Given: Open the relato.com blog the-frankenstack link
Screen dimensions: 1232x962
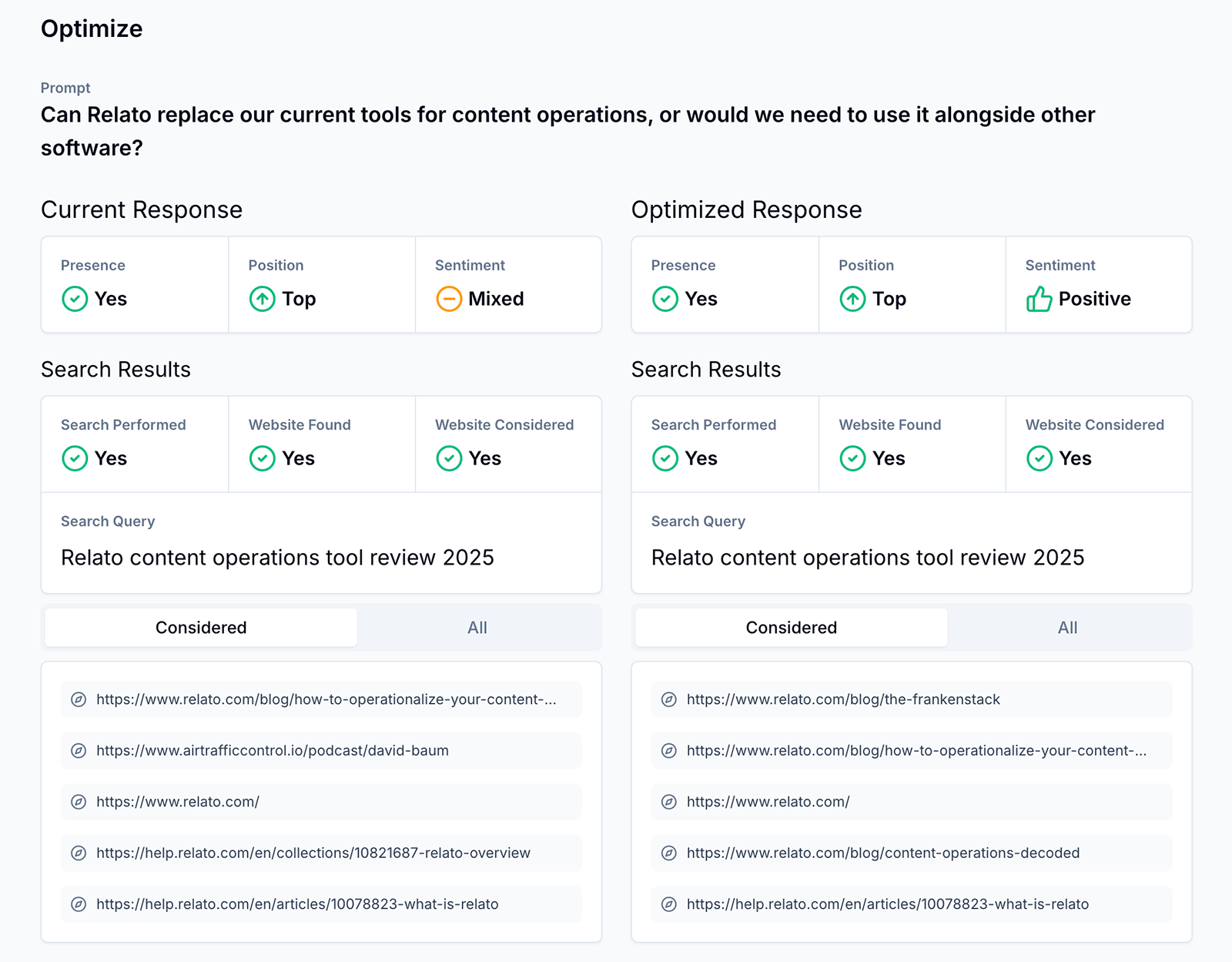Looking at the screenshot, I should (843, 699).
